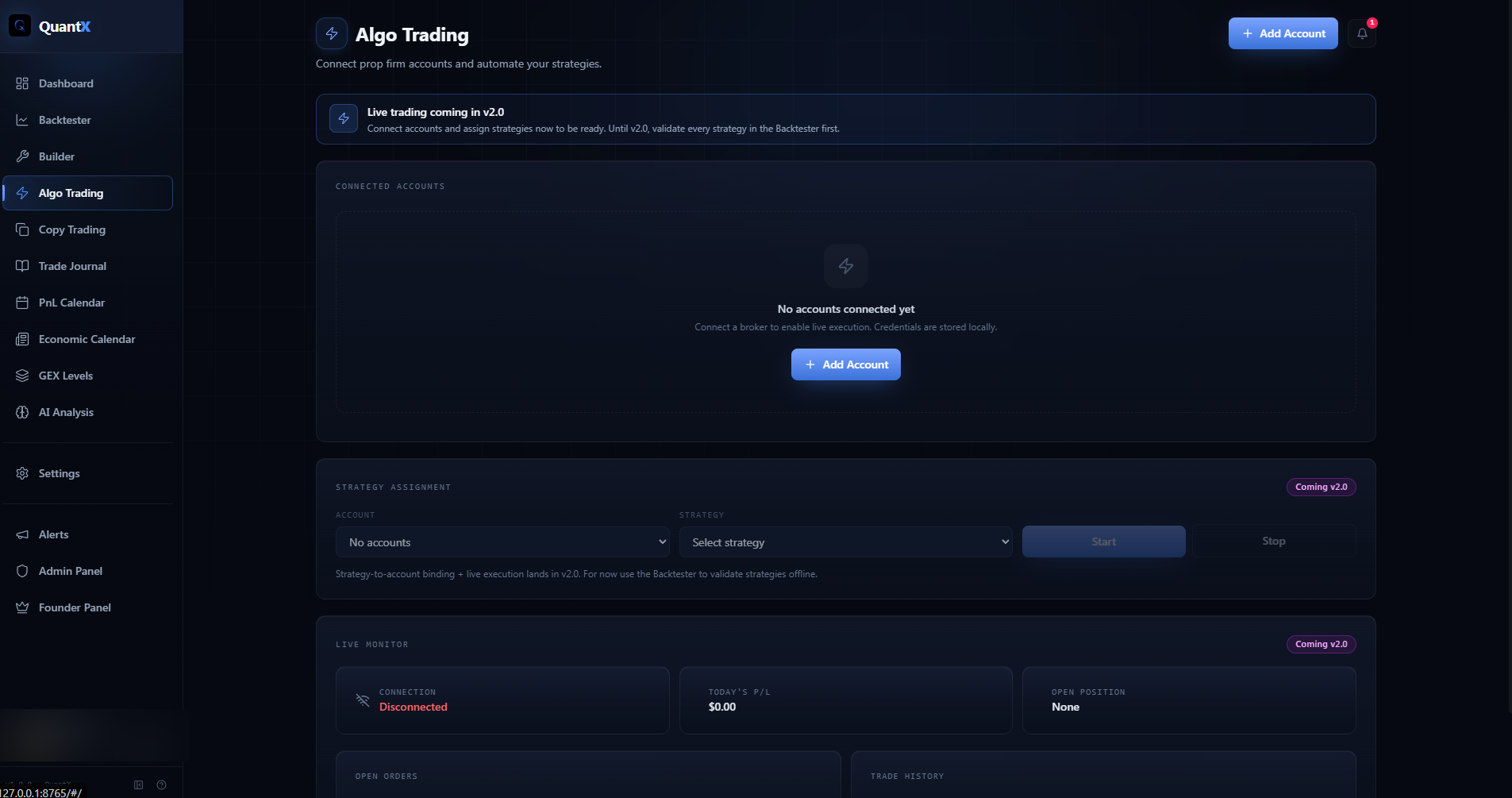
Task: Click Add Account in the empty accounts card
Action: [x=846, y=364]
